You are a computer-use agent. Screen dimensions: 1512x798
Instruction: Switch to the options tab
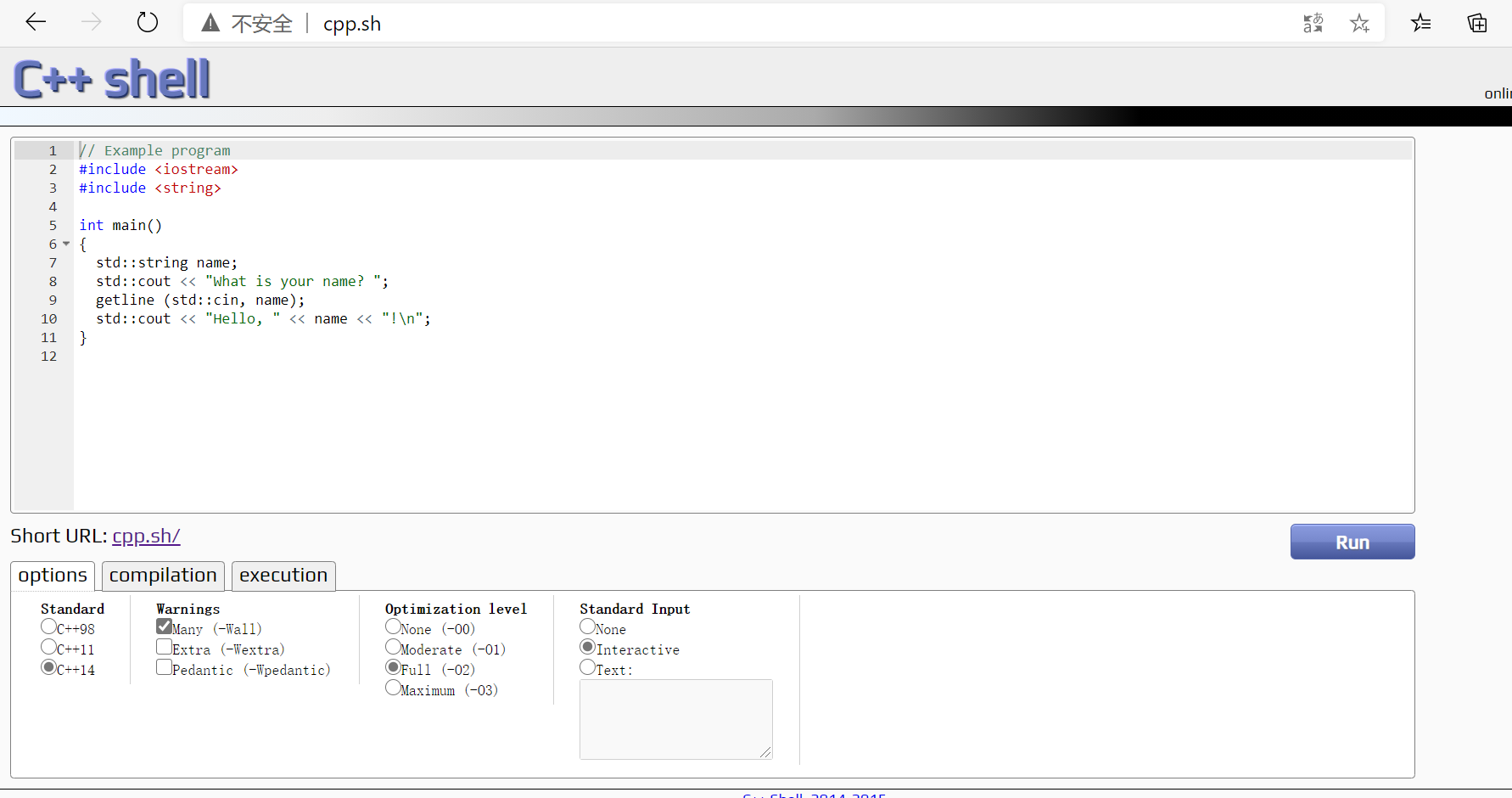[53, 576]
